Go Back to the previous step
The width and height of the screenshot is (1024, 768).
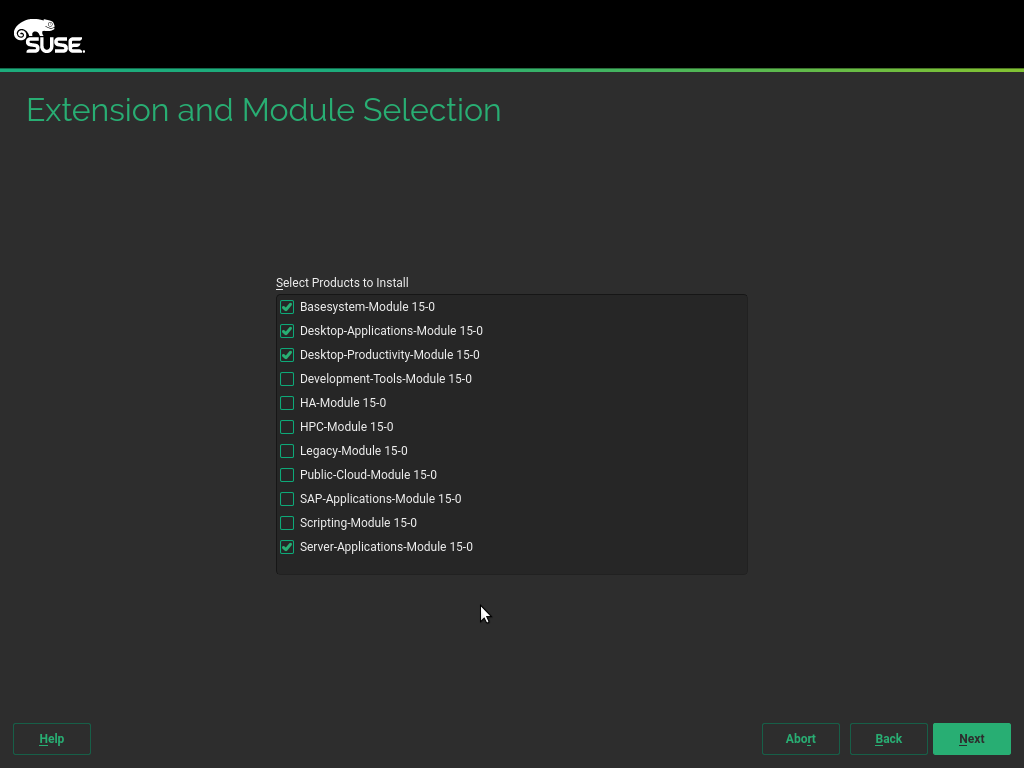point(888,739)
